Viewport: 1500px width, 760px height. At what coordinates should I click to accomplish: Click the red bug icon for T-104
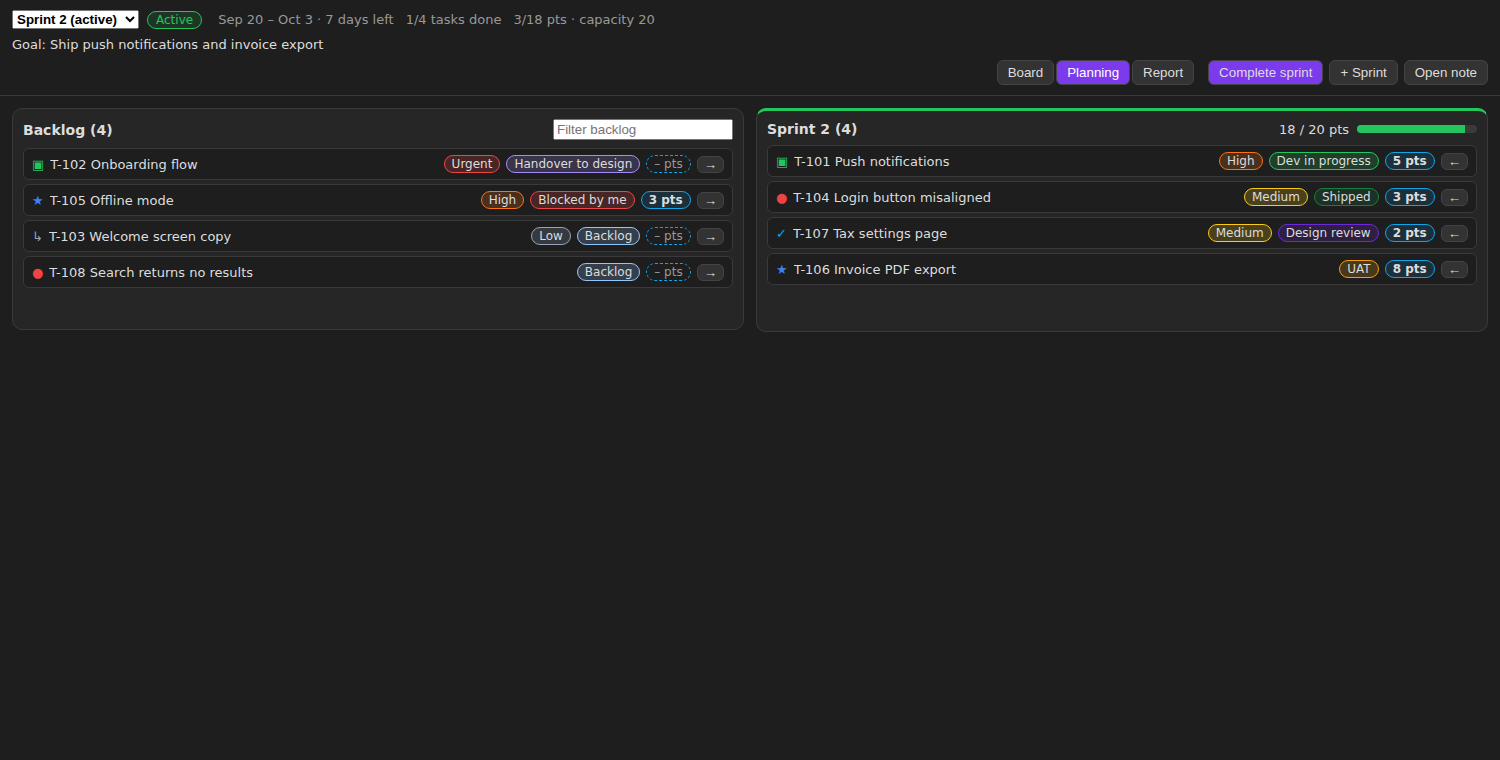click(782, 198)
